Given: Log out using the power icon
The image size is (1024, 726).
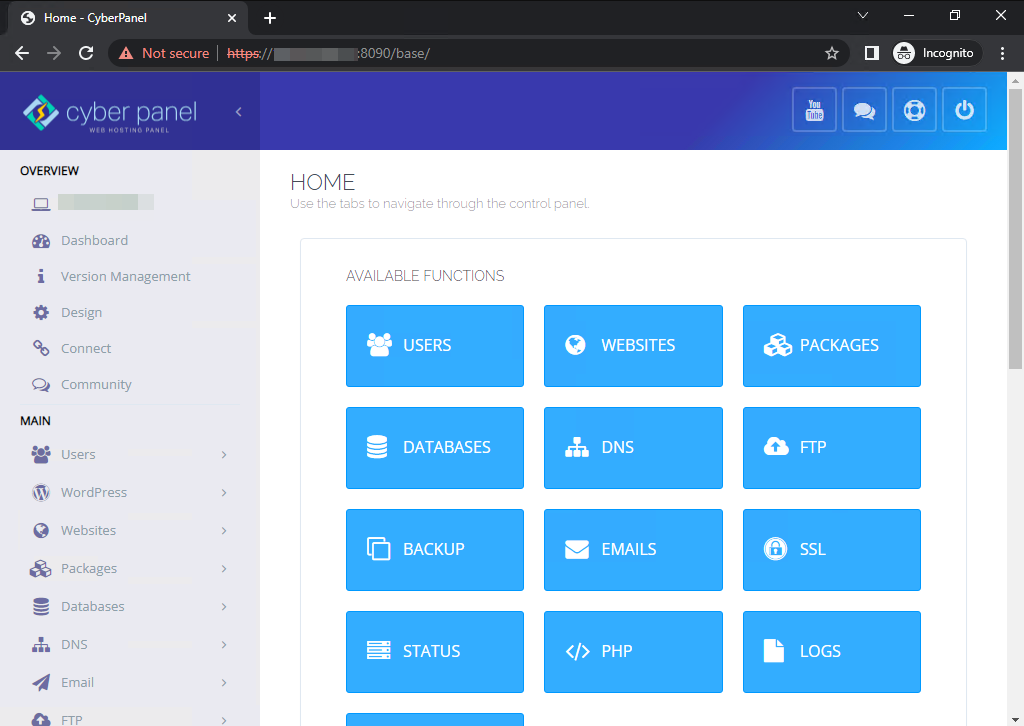Looking at the screenshot, I should click(964, 110).
